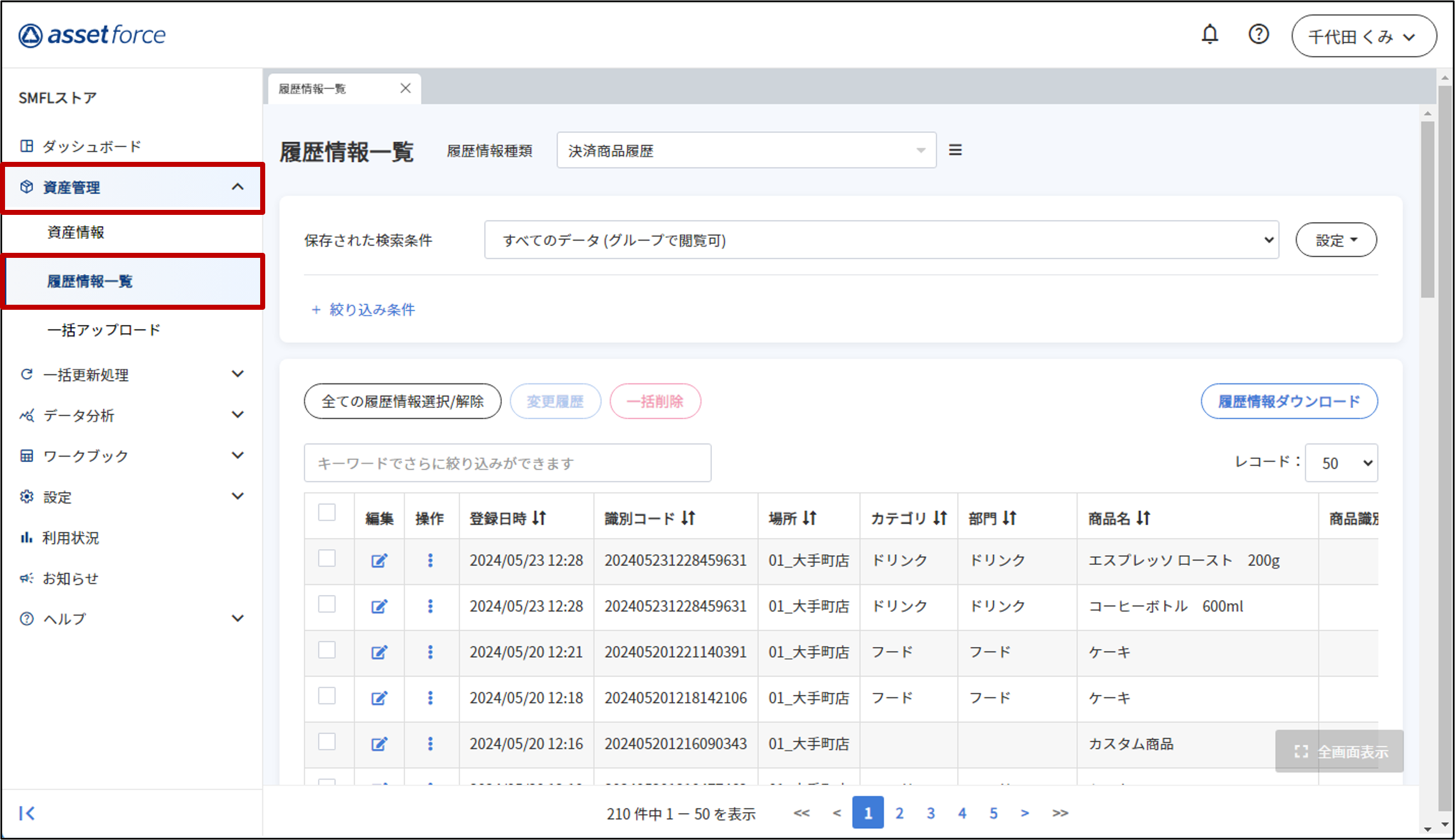
Task: Open the 履歴情報種類 dropdown showing 決済商品履歴
Action: 745,151
